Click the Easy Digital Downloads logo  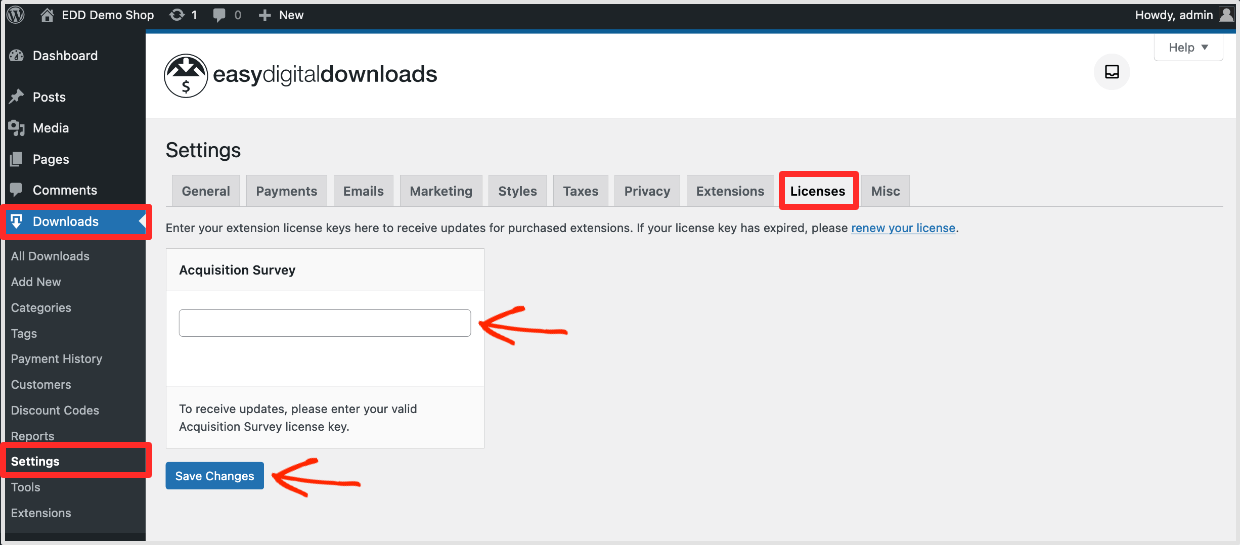click(301, 74)
